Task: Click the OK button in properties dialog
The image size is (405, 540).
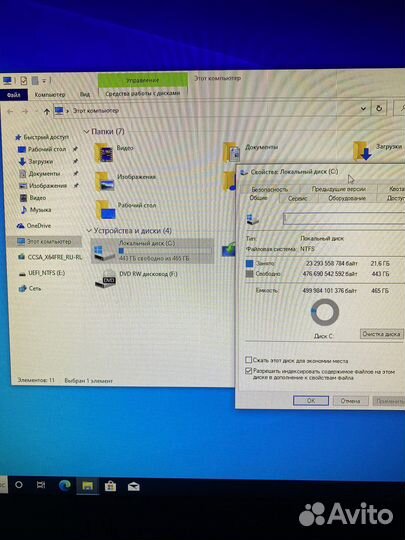Action: 311,401
